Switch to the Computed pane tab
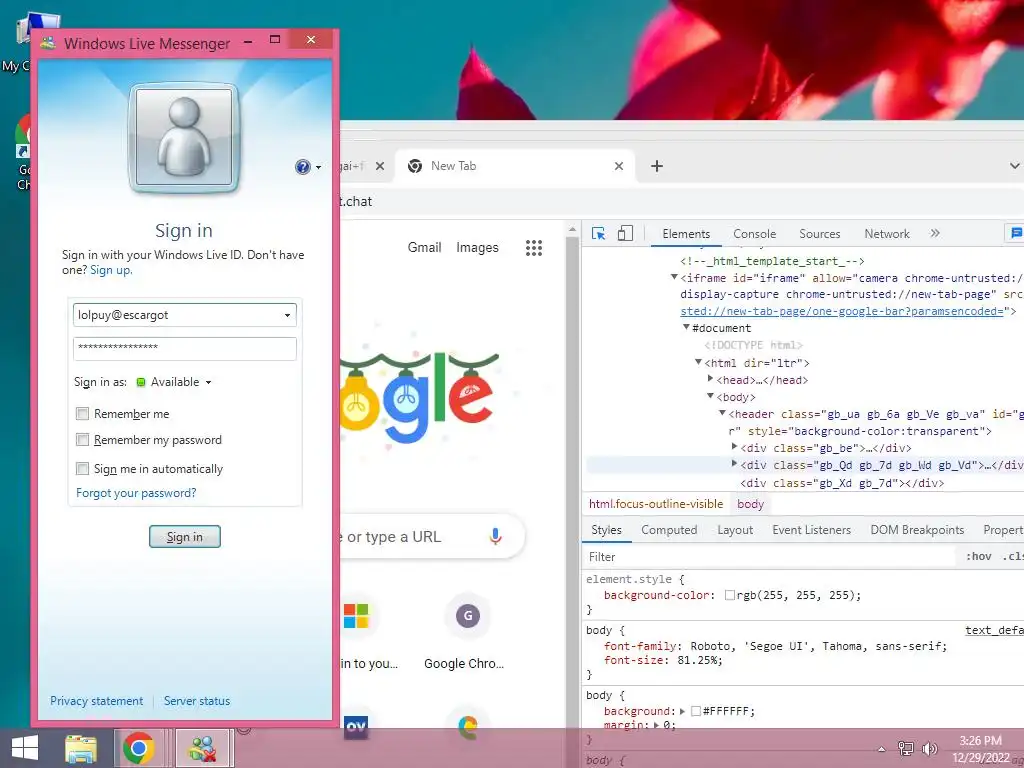The width and height of the screenshot is (1024, 768). tap(669, 530)
